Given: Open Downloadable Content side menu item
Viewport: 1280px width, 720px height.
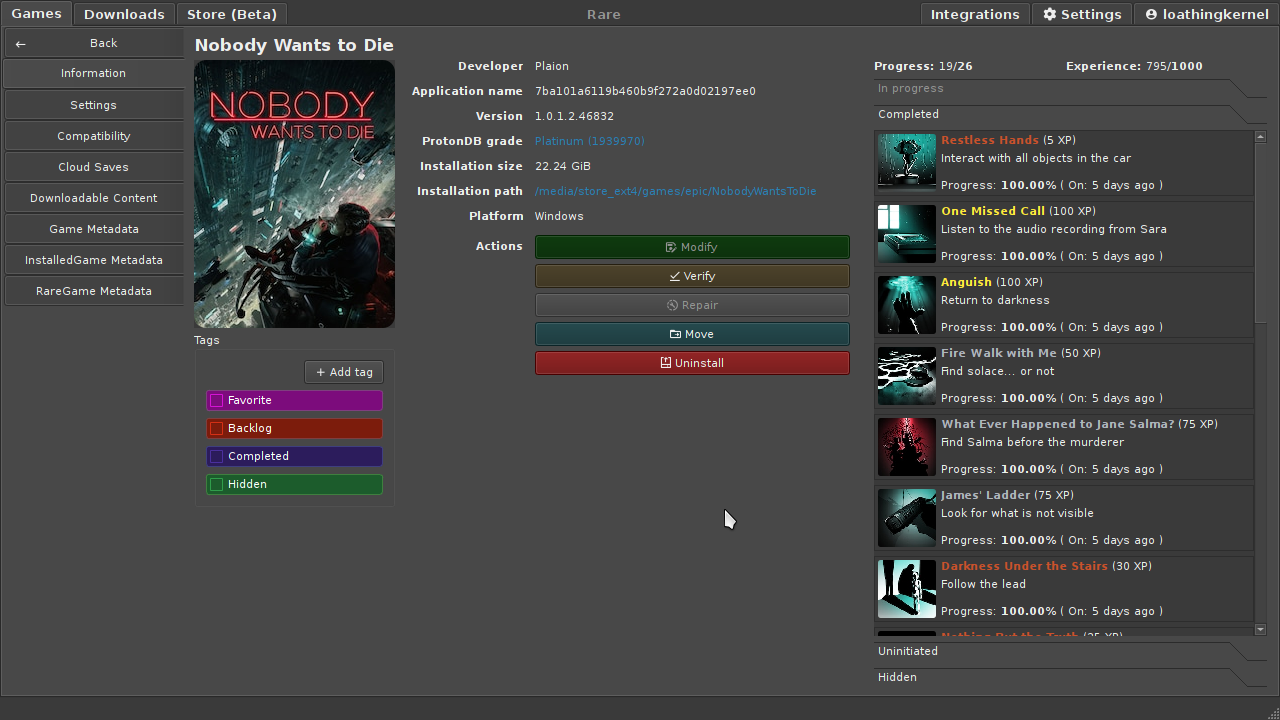Looking at the screenshot, I should coord(93,198).
